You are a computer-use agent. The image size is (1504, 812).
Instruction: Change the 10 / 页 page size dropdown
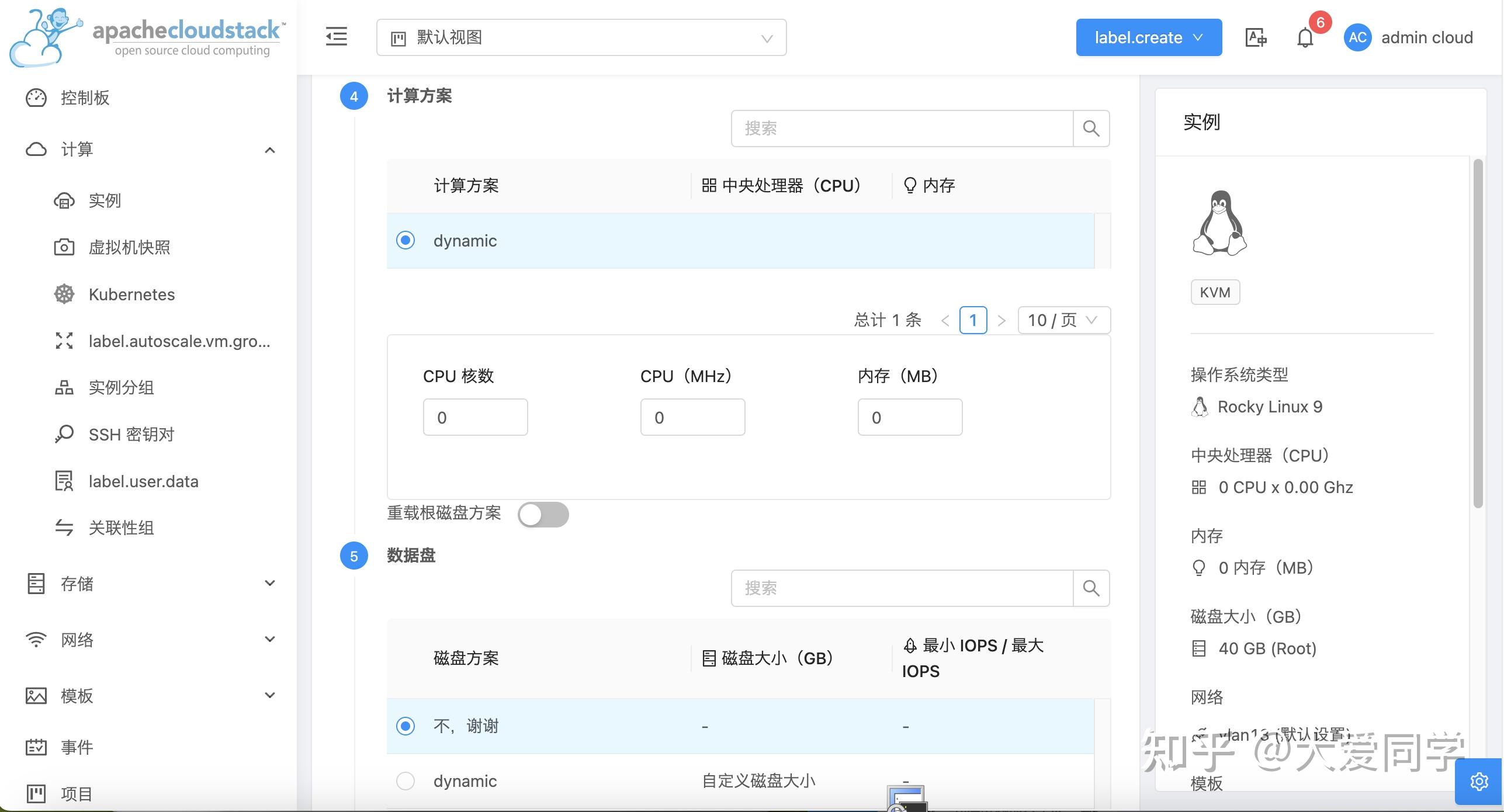coord(1062,320)
